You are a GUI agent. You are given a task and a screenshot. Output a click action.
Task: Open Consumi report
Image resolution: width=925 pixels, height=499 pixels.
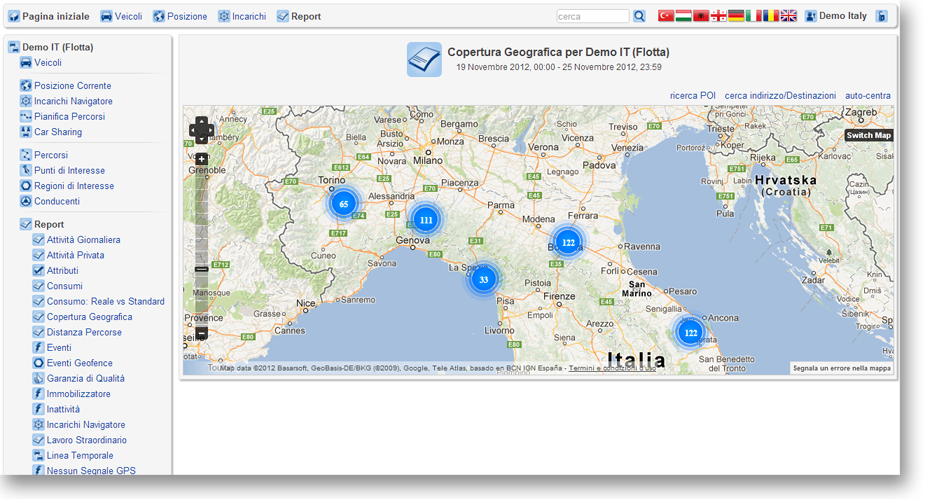coord(58,285)
